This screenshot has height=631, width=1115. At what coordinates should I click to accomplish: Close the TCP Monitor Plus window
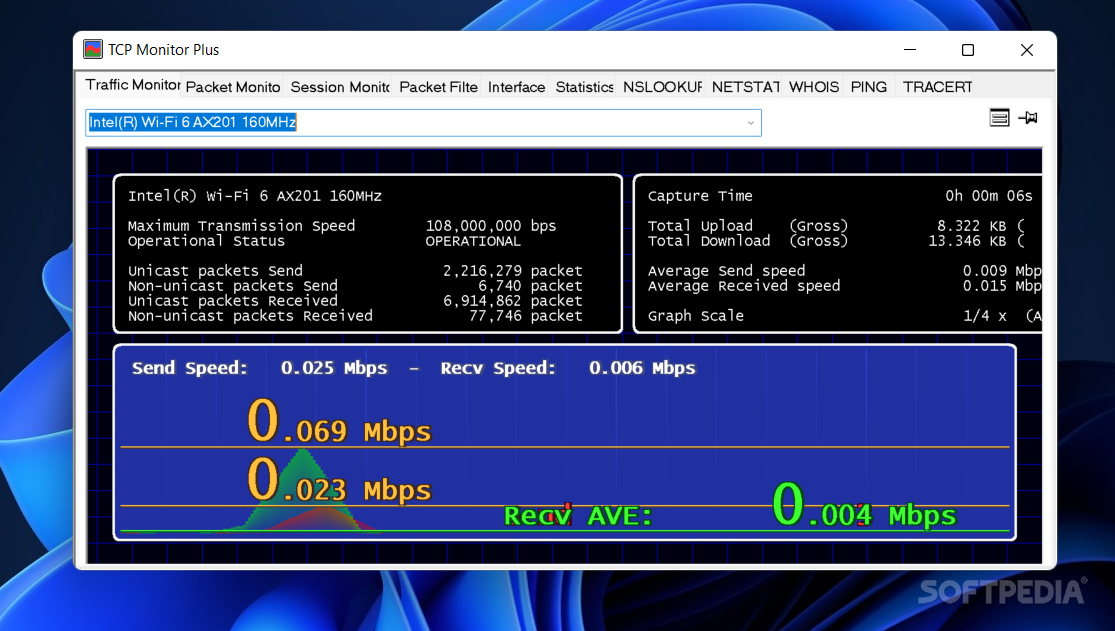click(1026, 50)
